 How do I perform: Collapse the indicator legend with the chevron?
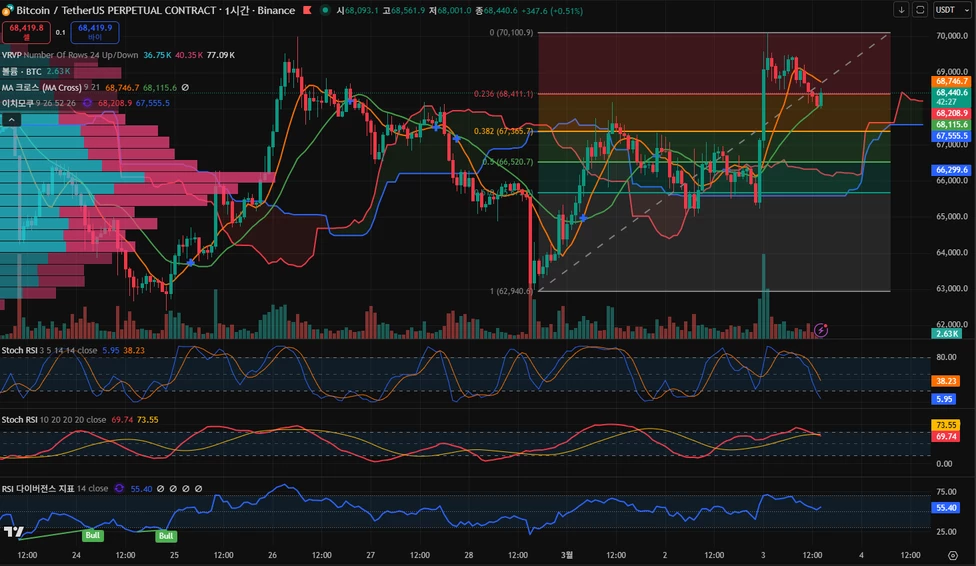point(12,120)
